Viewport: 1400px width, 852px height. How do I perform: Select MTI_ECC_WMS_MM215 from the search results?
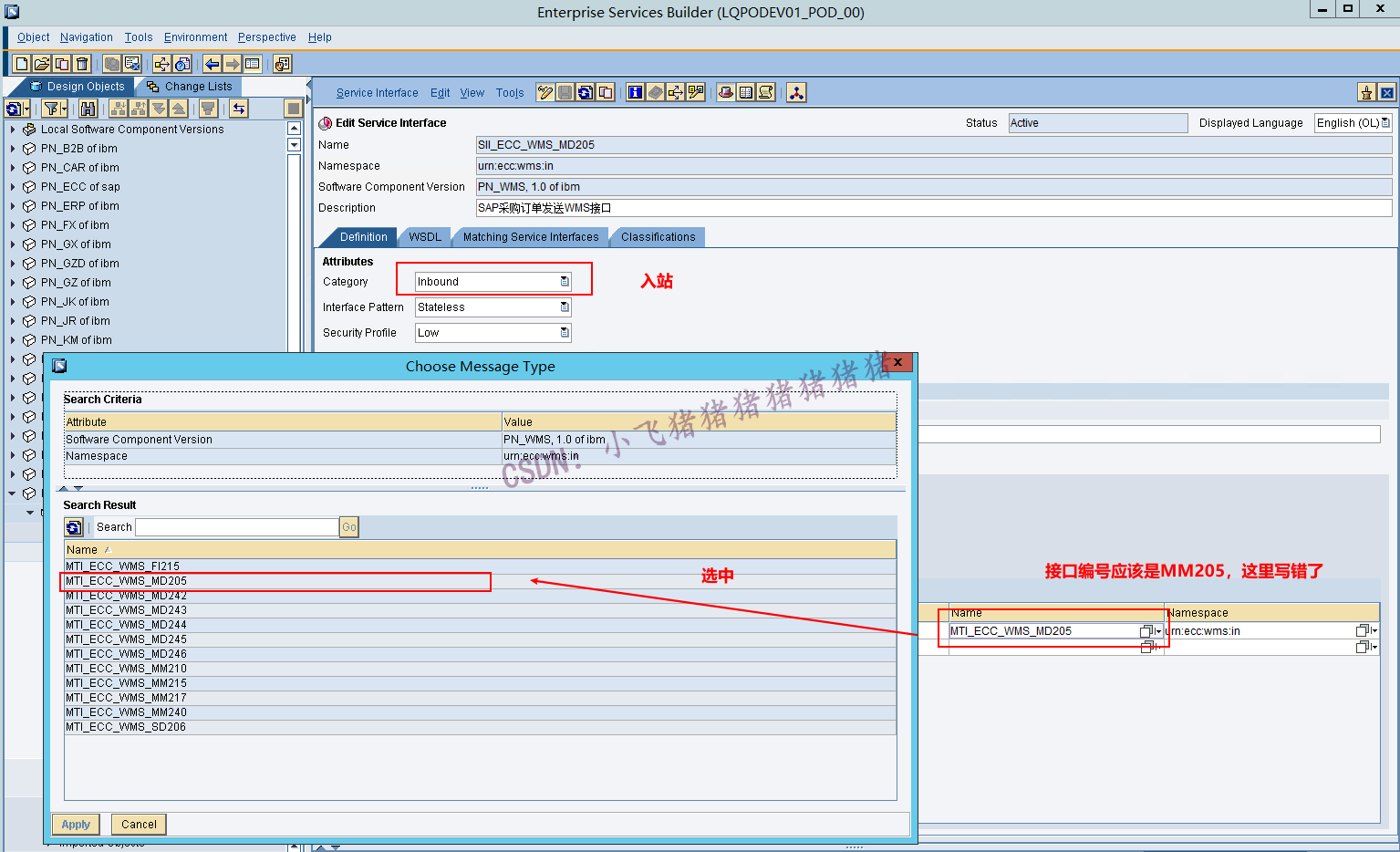coord(127,682)
